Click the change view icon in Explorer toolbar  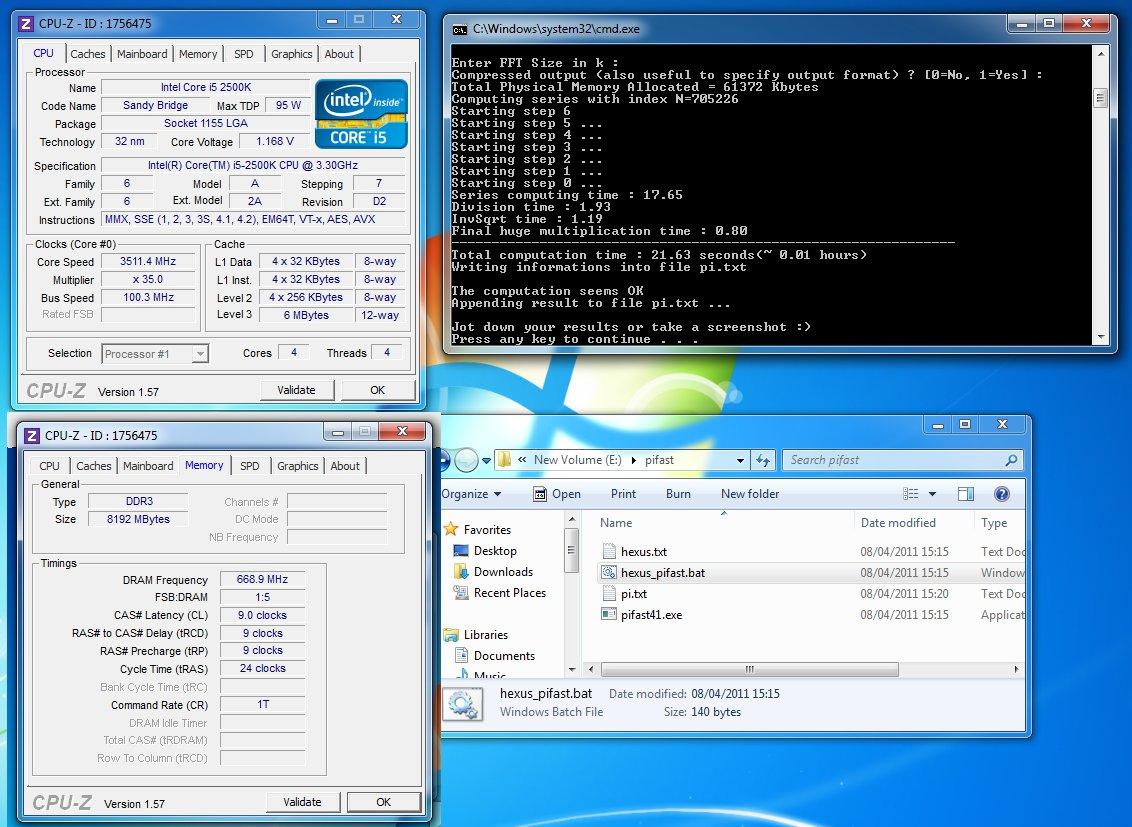911,494
